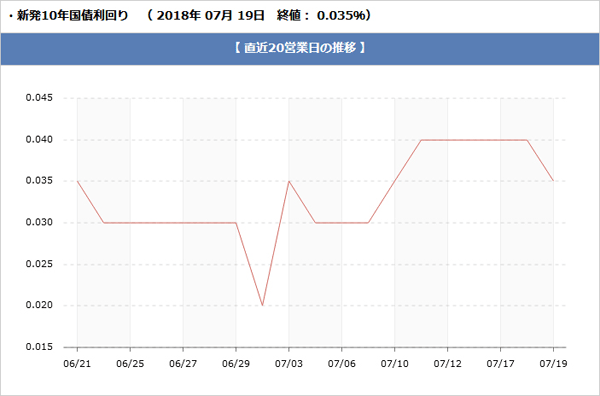Click the 06/29 x-axis date label
The image size is (600, 396).
click(236, 363)
